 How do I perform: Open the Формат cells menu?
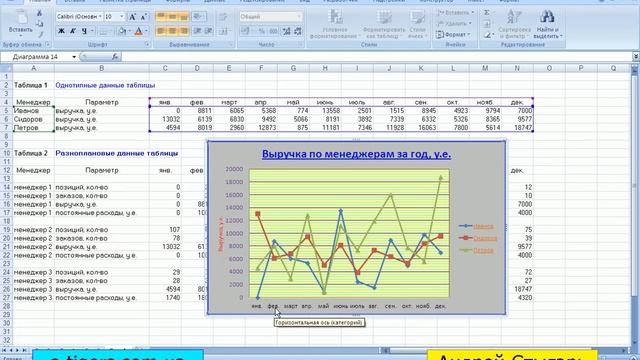[453, 35]
